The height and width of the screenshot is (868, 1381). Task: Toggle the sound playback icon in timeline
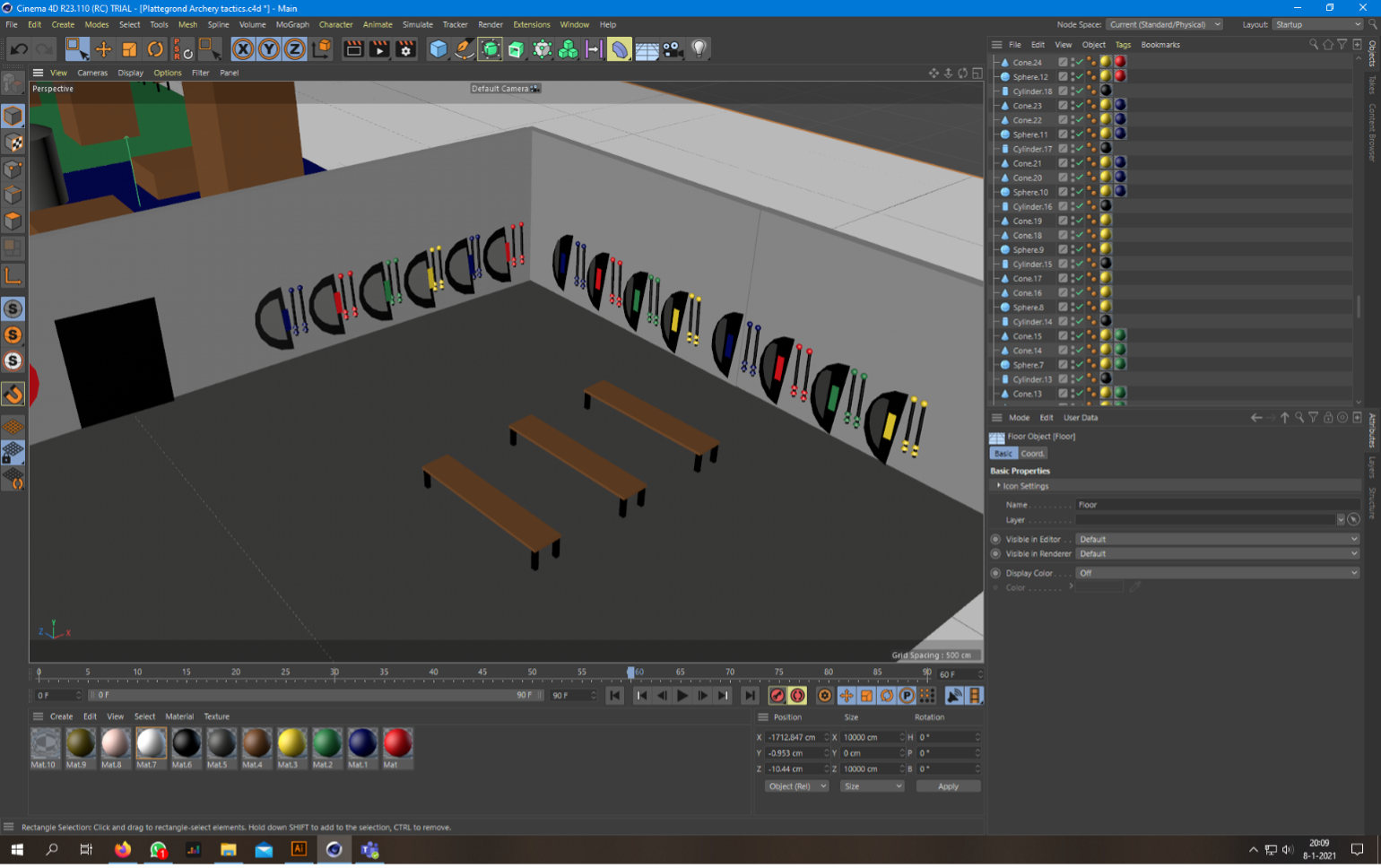954,696
